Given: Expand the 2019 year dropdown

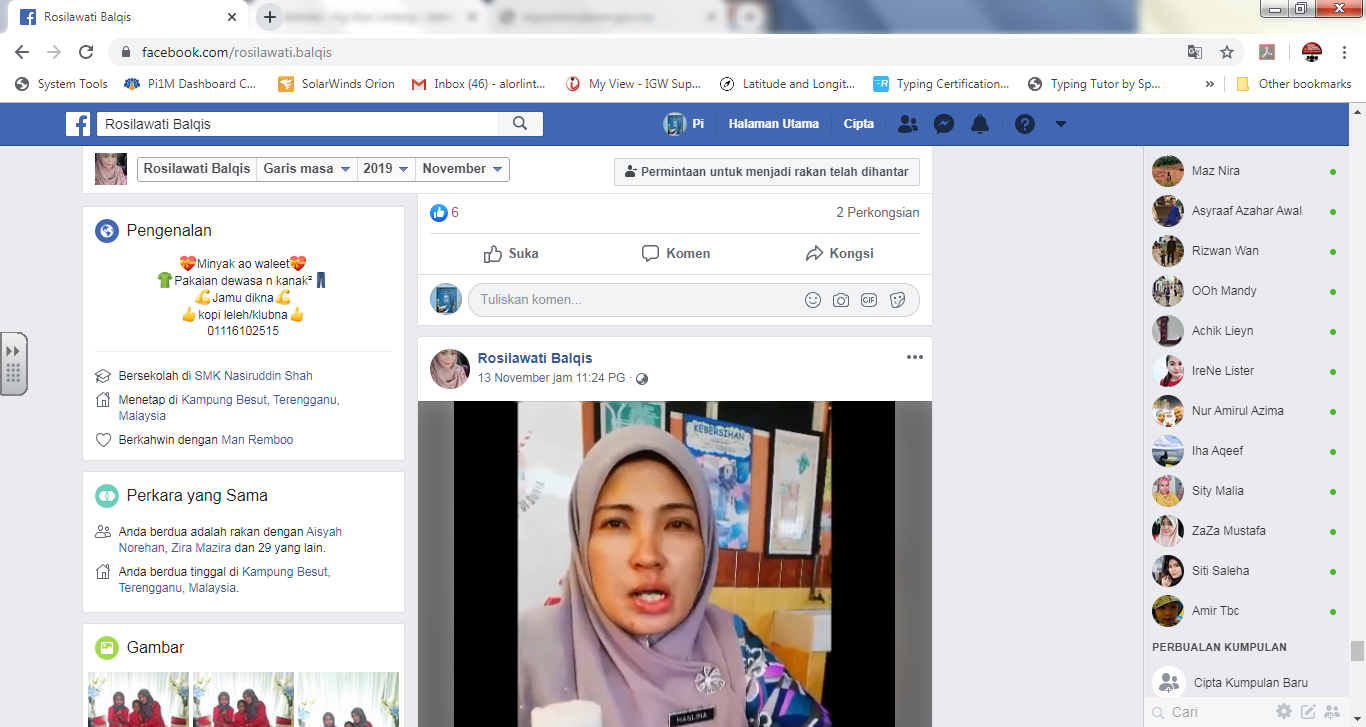Looking at the screenshot, I should click(x=386, y=169).
